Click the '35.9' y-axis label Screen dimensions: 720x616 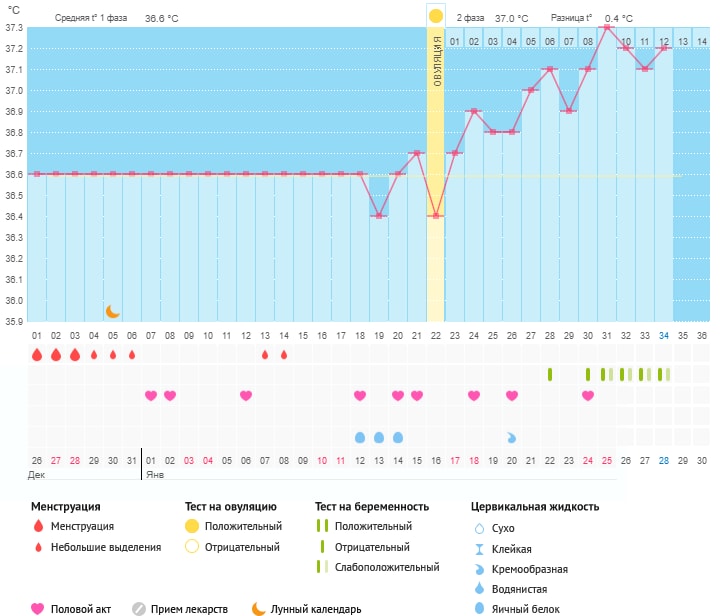point(14,321)
